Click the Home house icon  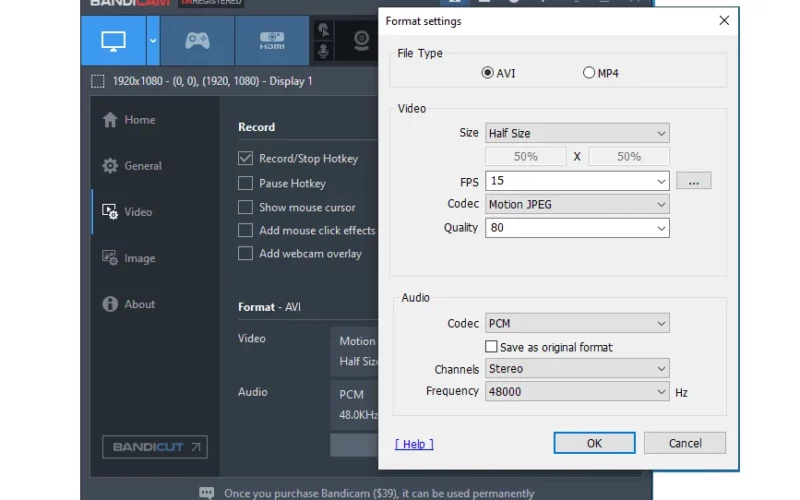[x=110, y=119]
